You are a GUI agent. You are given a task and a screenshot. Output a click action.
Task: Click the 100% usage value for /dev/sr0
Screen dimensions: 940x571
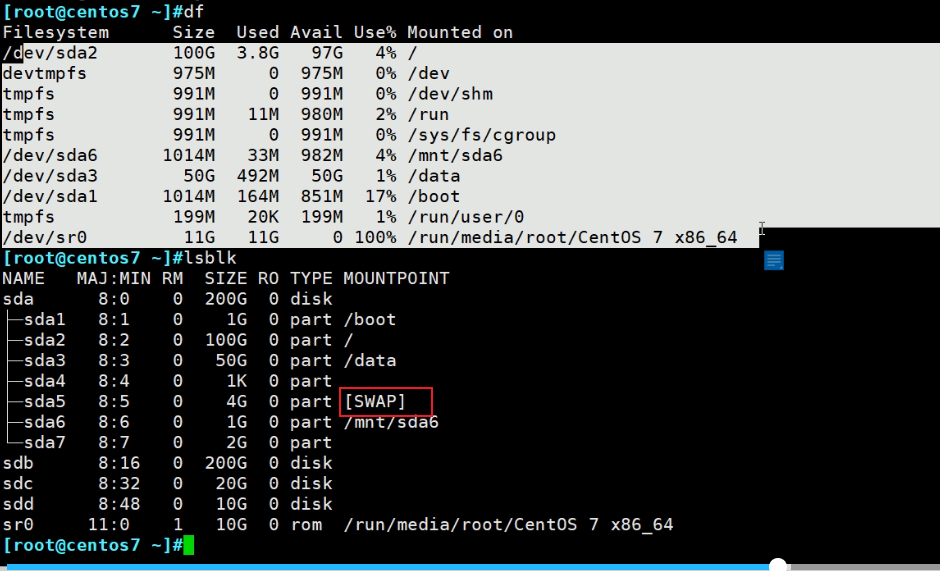pyautogui.click(x=375, y=237)
